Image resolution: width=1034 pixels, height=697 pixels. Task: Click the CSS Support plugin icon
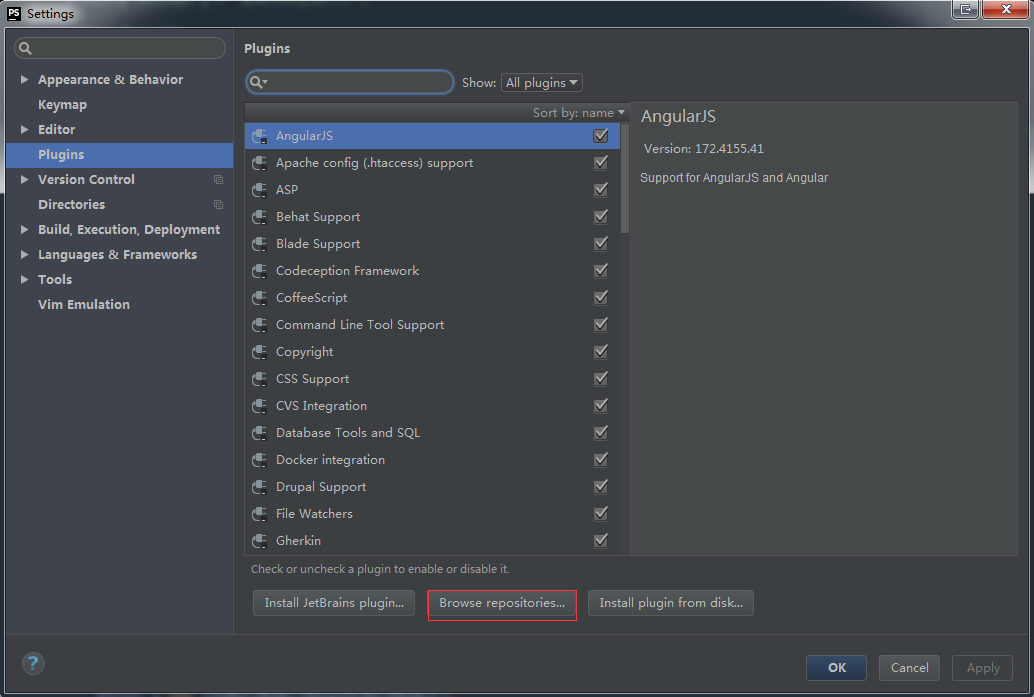click(260, 379)
